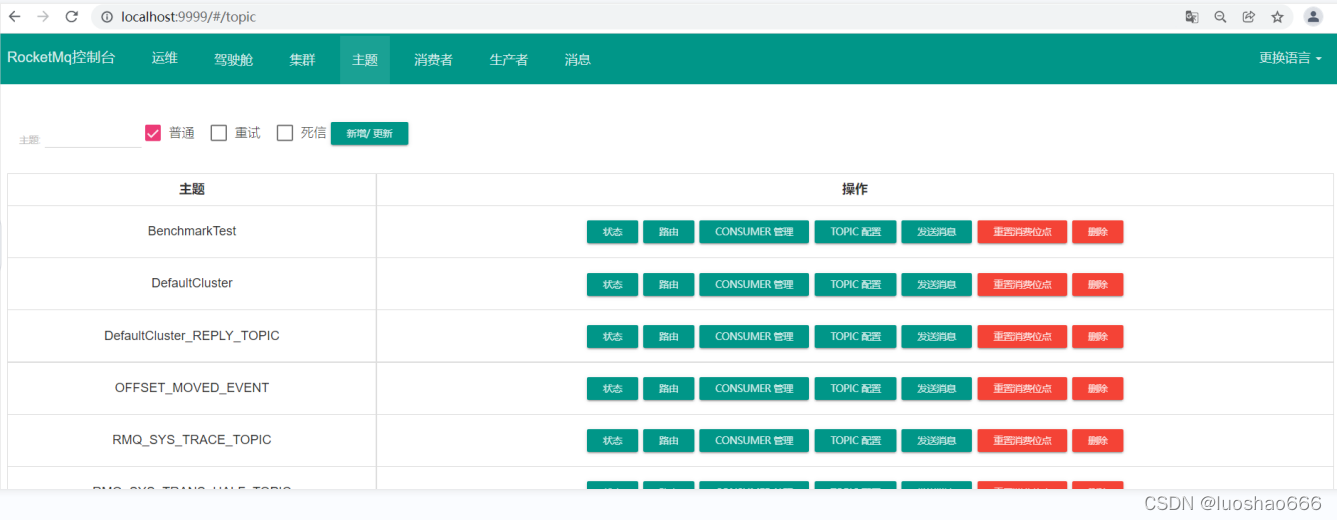Viewport: 1337px width, 520px height.
Task: Click the RMQ_SYS_TRACE_TOPIC topic name
Action: (x=192, y=440)
